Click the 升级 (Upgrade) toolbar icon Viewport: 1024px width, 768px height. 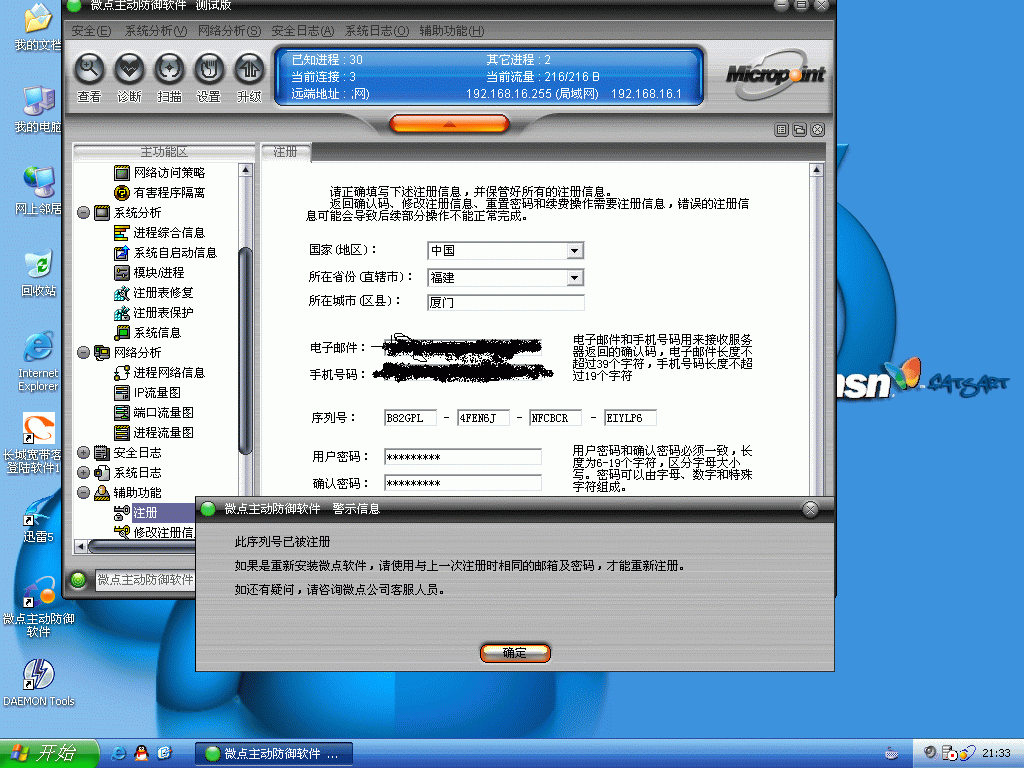pyautogui.click(x=249, y=69)
